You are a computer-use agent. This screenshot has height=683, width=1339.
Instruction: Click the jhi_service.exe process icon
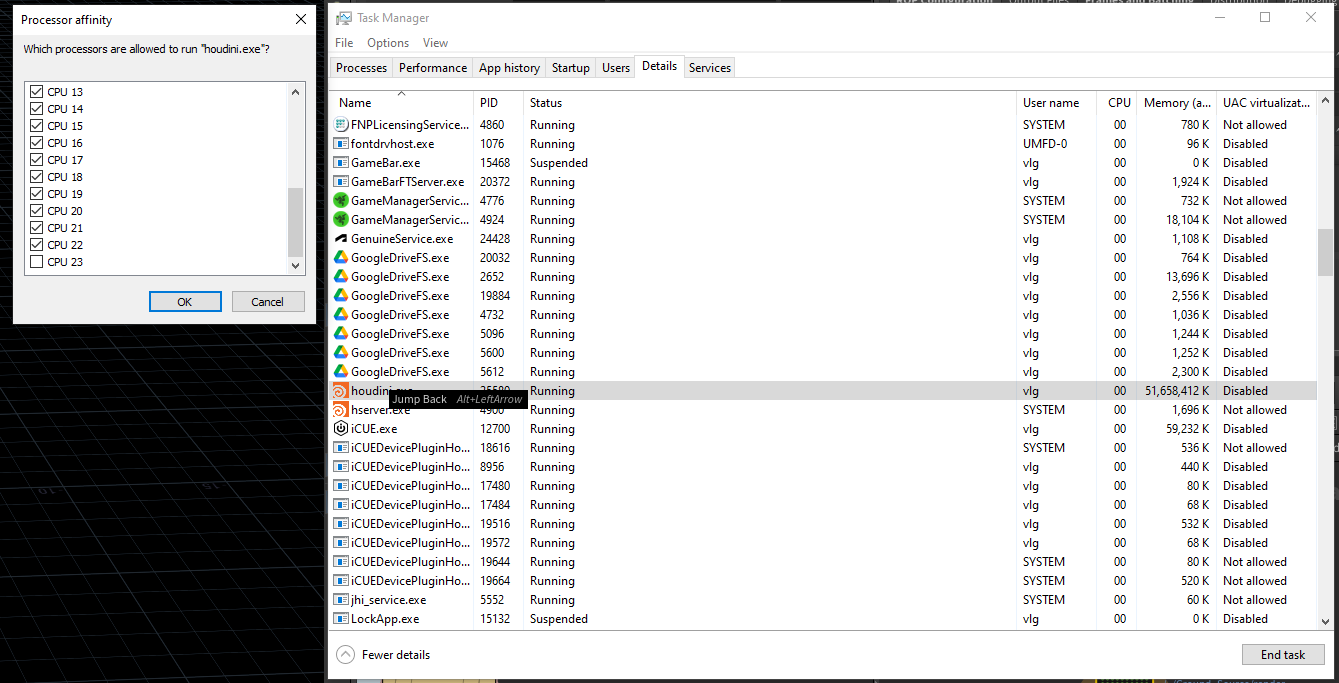[x=340, y=600]
